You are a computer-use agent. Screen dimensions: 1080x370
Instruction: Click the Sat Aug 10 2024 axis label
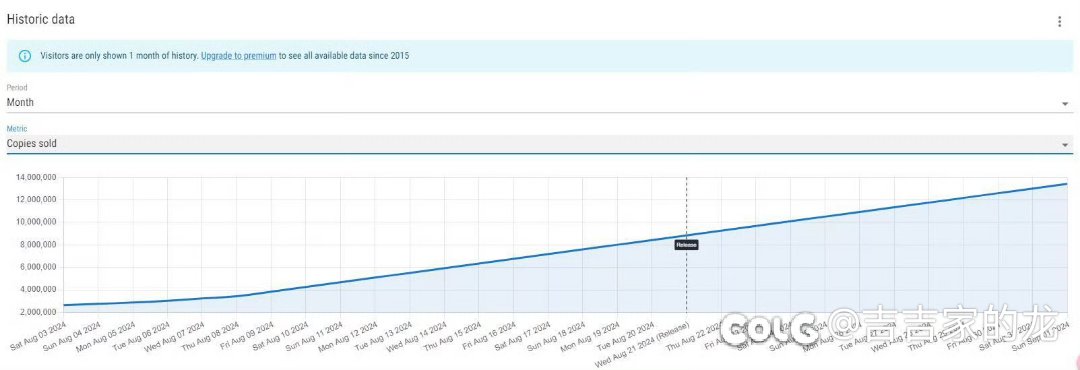pyautogui.click(x=281, y=335)
